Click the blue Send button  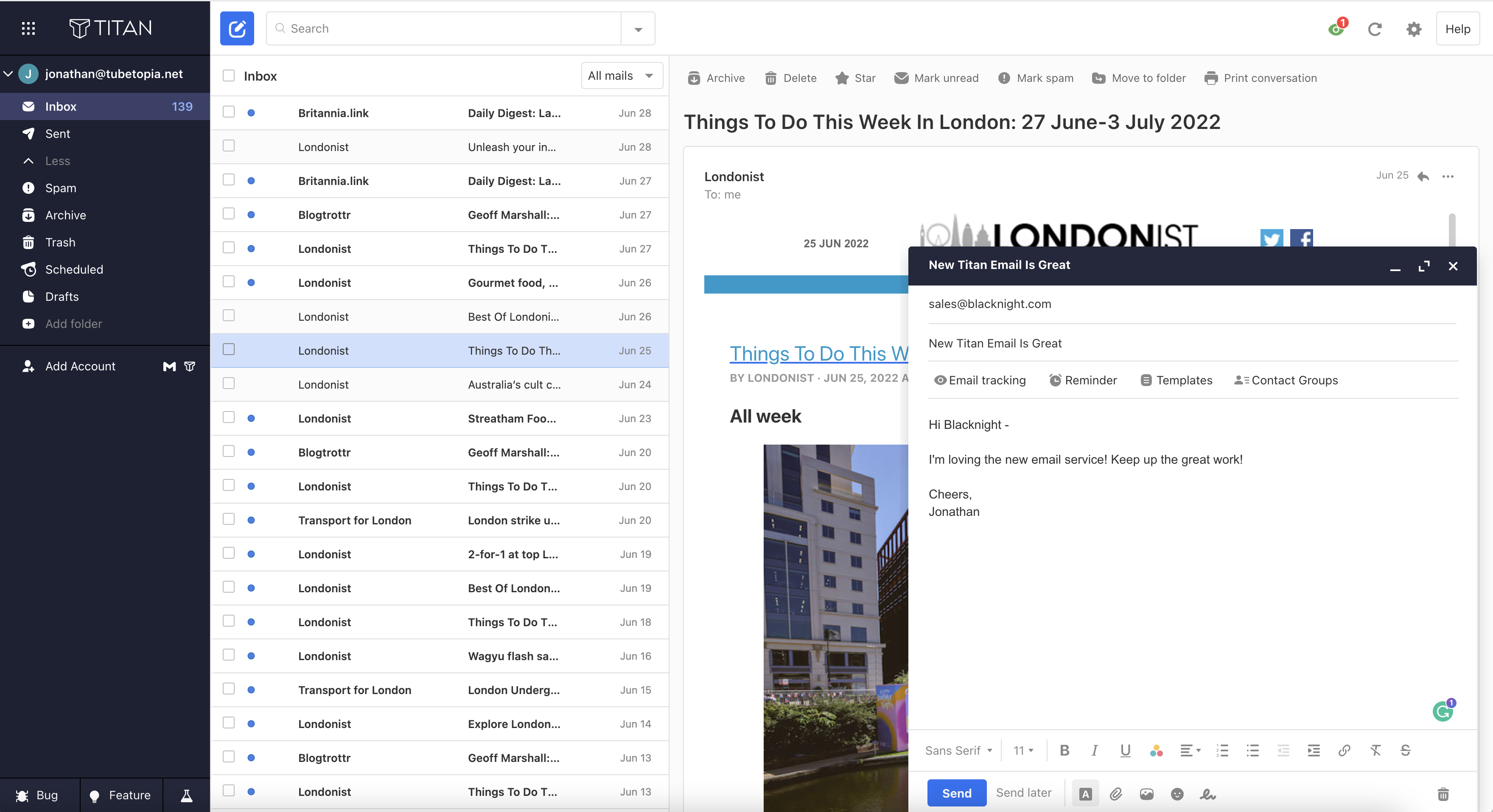click(956, 793)
